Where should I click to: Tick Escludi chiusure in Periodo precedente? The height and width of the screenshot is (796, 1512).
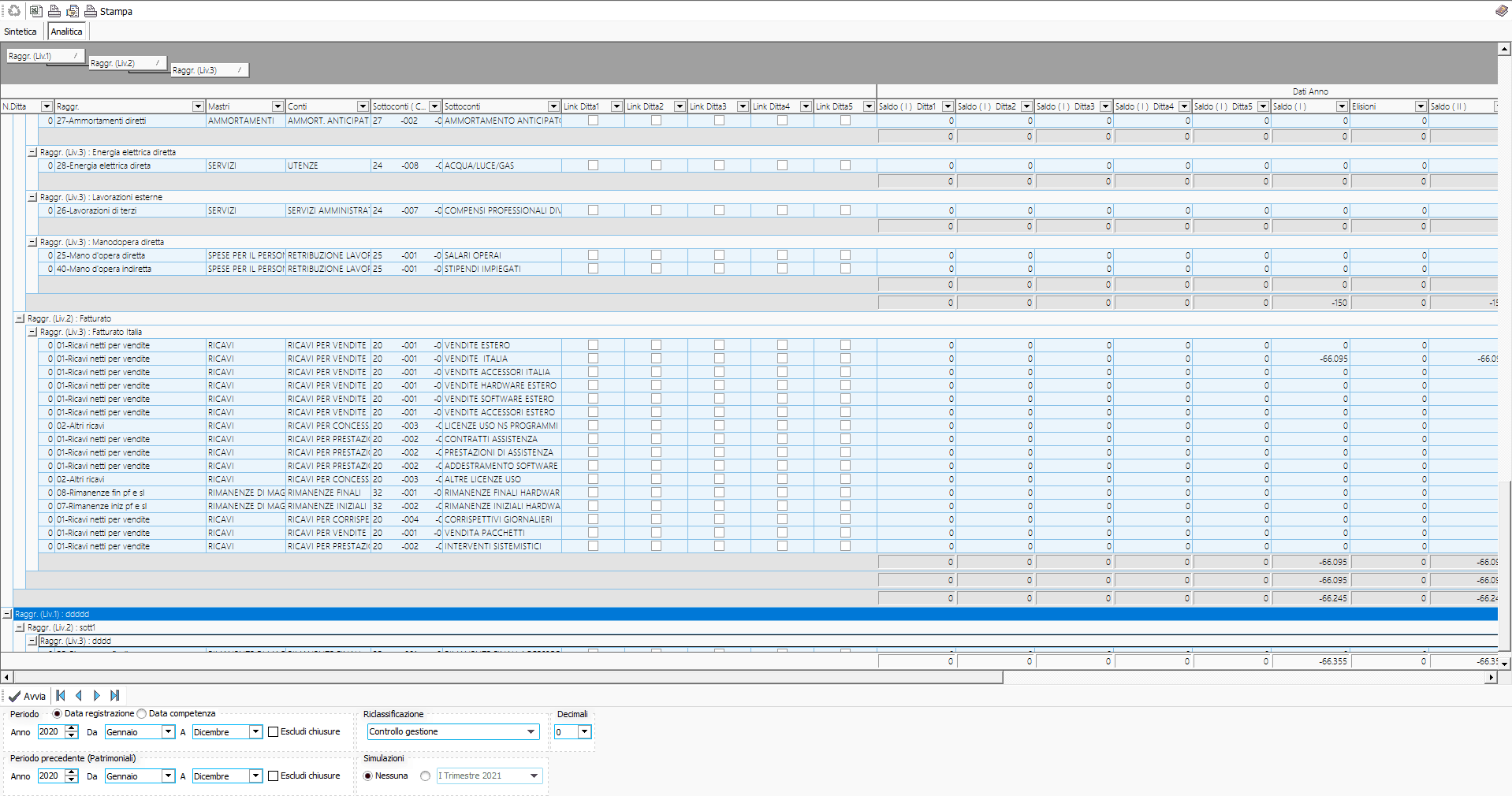coord(274,776)
